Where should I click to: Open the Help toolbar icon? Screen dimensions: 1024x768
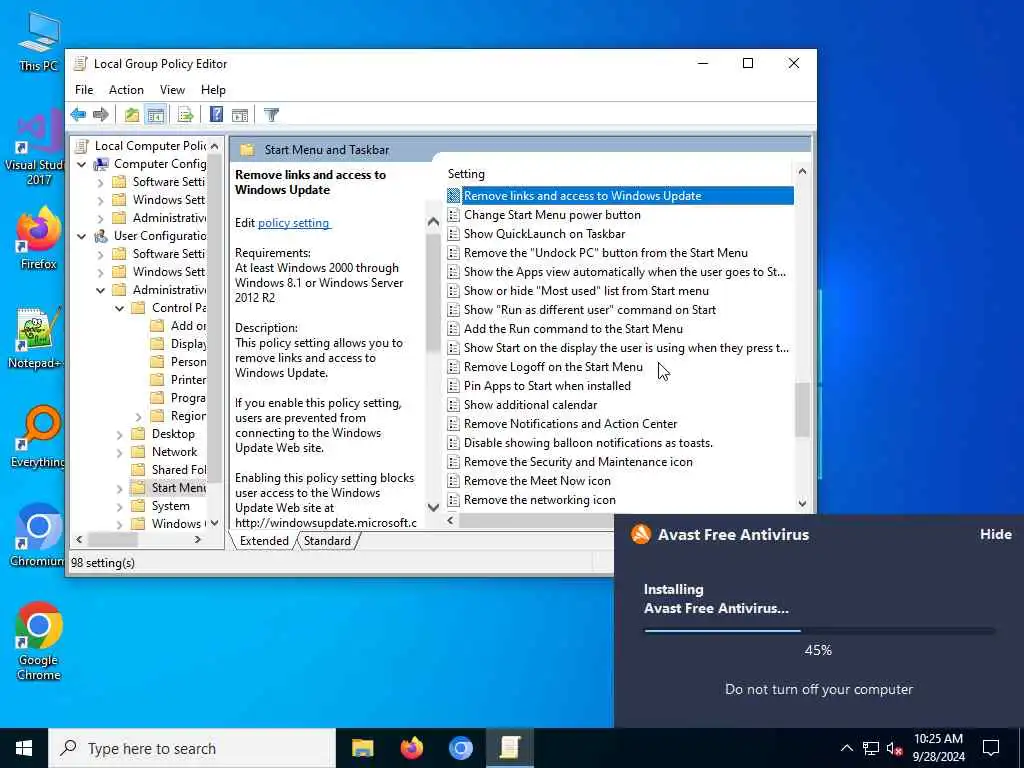[x=216, y=115]
